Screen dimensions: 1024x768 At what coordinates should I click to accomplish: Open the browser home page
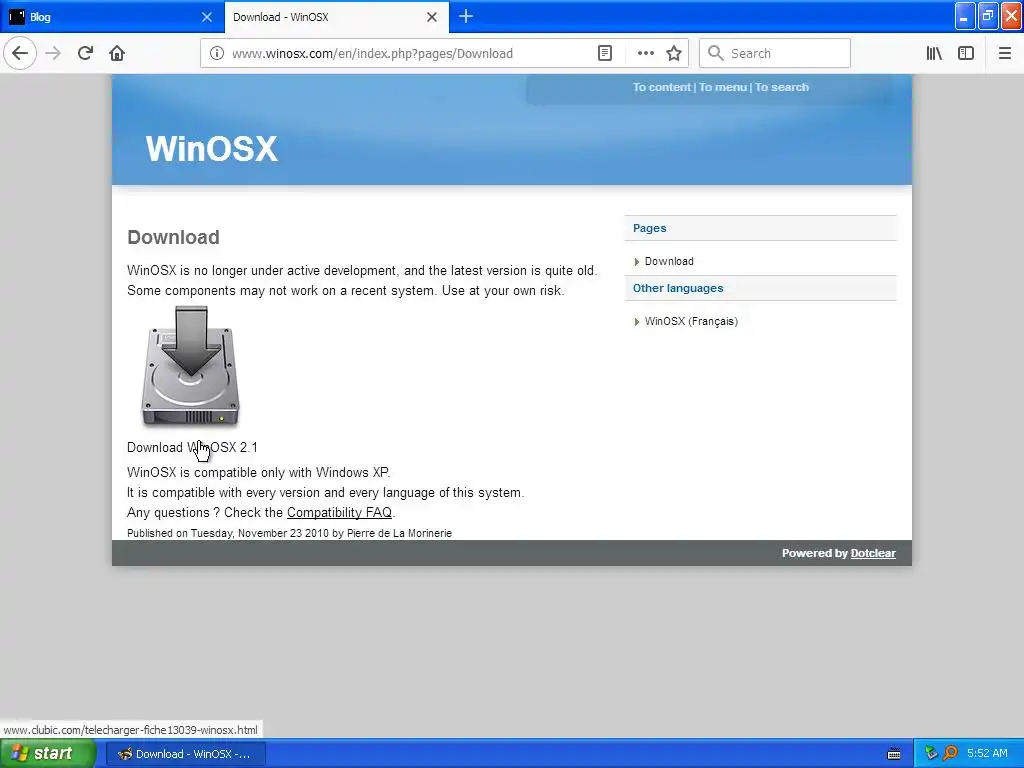[x=117, y=53]
